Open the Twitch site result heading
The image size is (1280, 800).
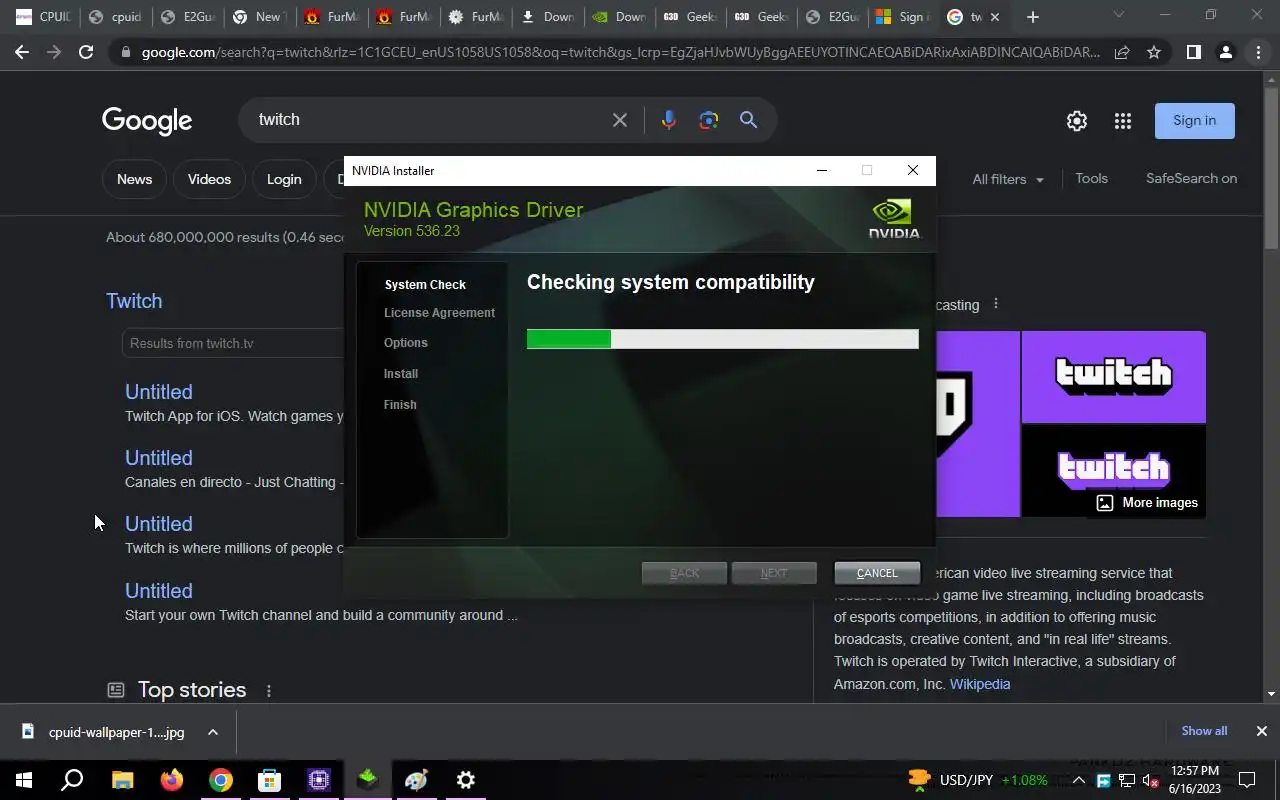coord(134,301)
